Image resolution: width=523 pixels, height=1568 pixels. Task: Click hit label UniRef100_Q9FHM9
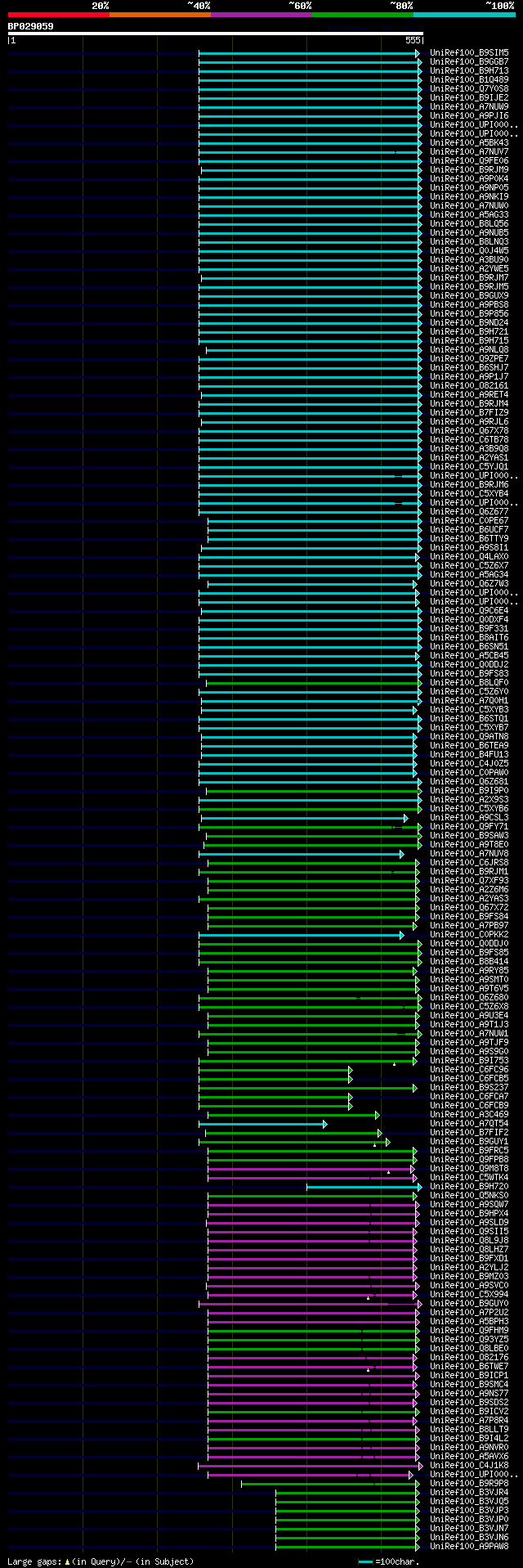(469, 1331)
